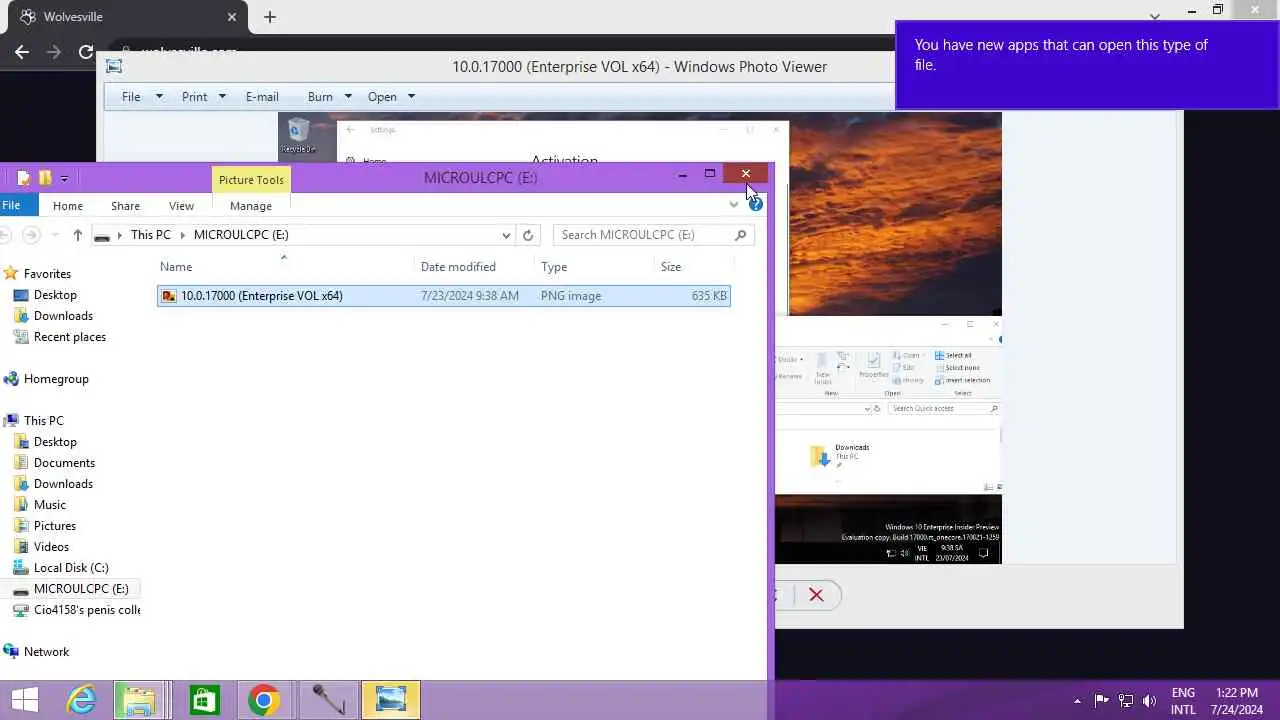
Task: Refresh the MICROULCPC (E:) folder view
Action: coord(528,235)
